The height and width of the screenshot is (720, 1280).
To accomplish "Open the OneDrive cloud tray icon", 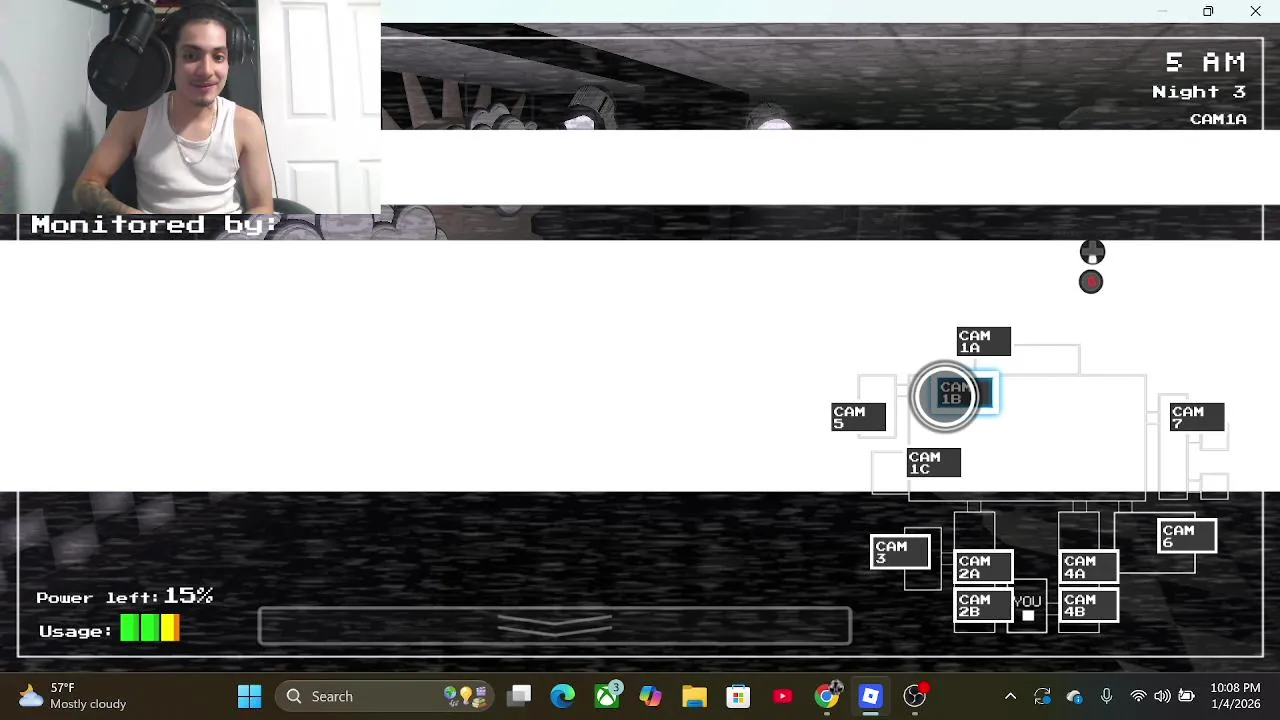I will (x=1074, y=696).
